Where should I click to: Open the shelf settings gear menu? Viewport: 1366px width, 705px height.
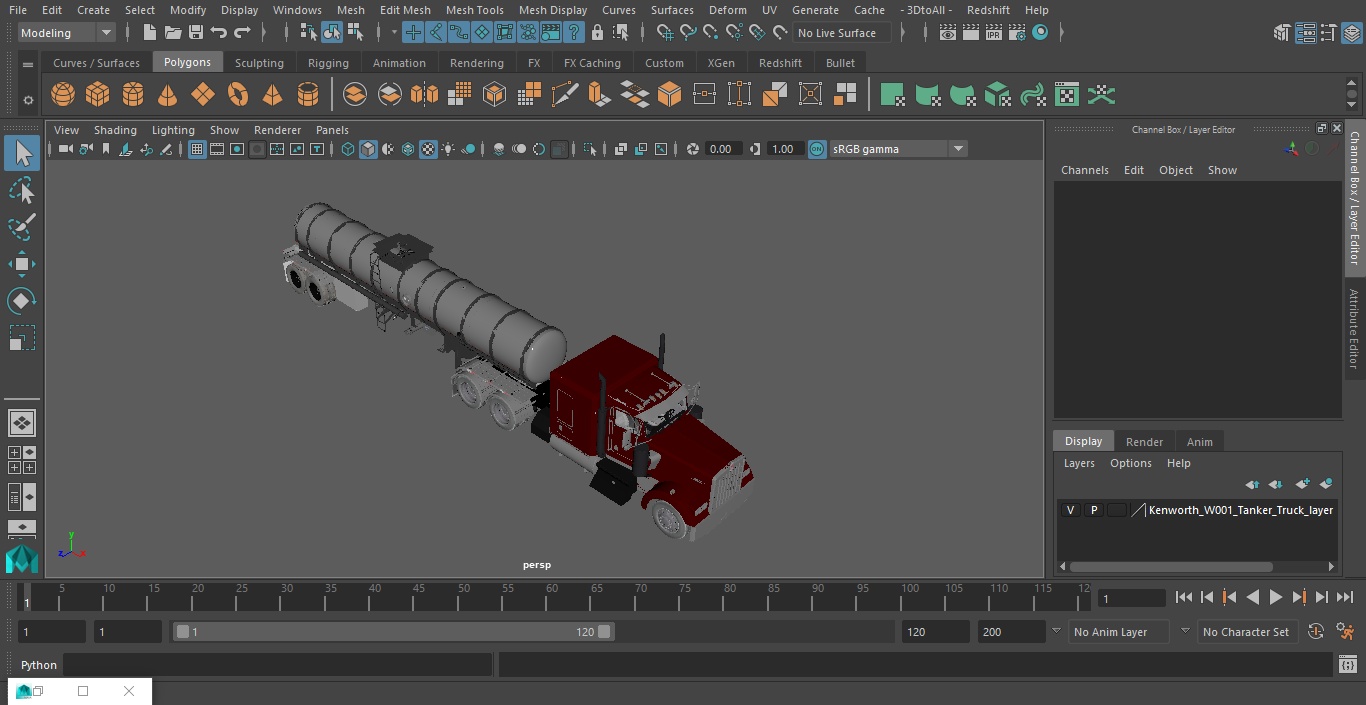pyautogui.click(x=28, y=100)
